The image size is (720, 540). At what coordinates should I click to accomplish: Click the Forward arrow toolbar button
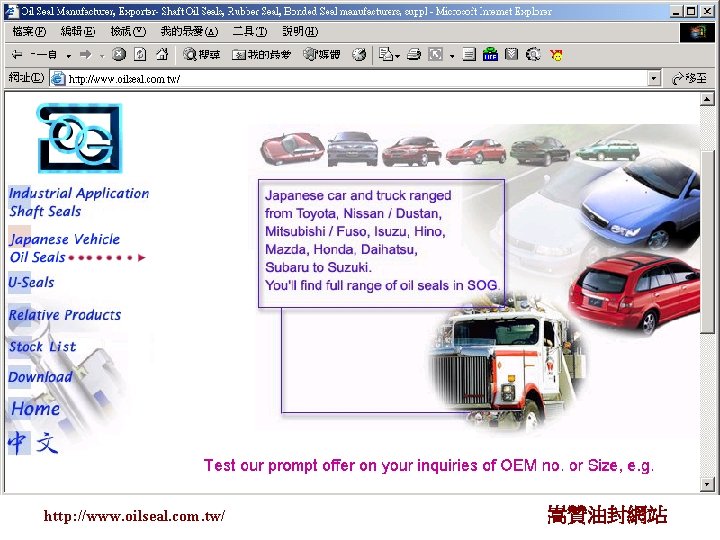point(85,55)
